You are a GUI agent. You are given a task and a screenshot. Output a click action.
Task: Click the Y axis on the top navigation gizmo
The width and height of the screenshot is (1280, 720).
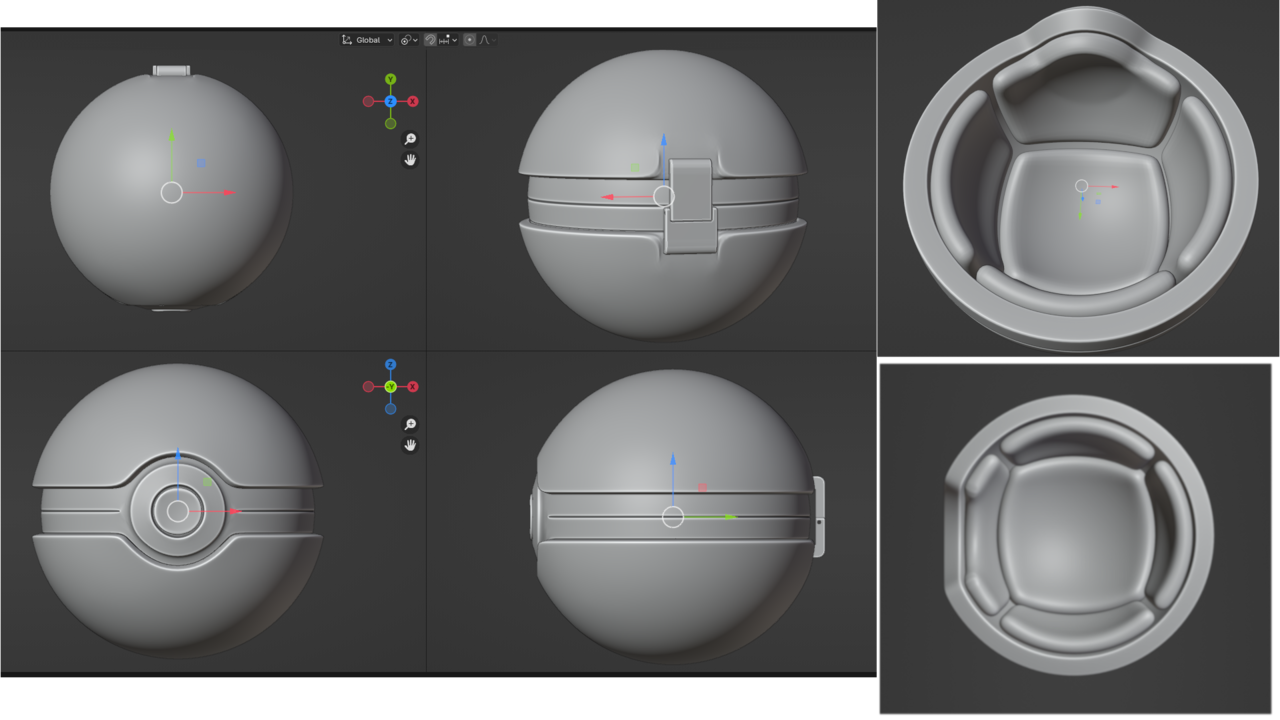(x=391, y=78)
